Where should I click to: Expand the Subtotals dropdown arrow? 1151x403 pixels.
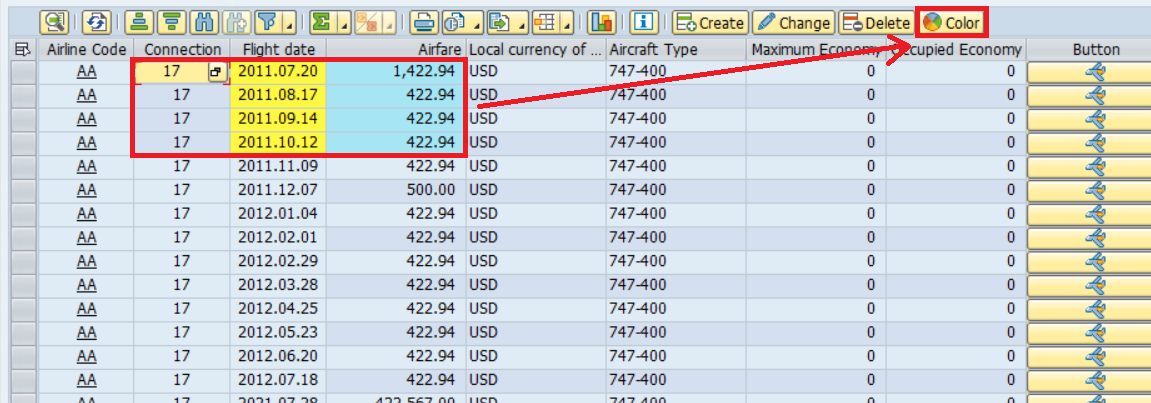[388, 23]
